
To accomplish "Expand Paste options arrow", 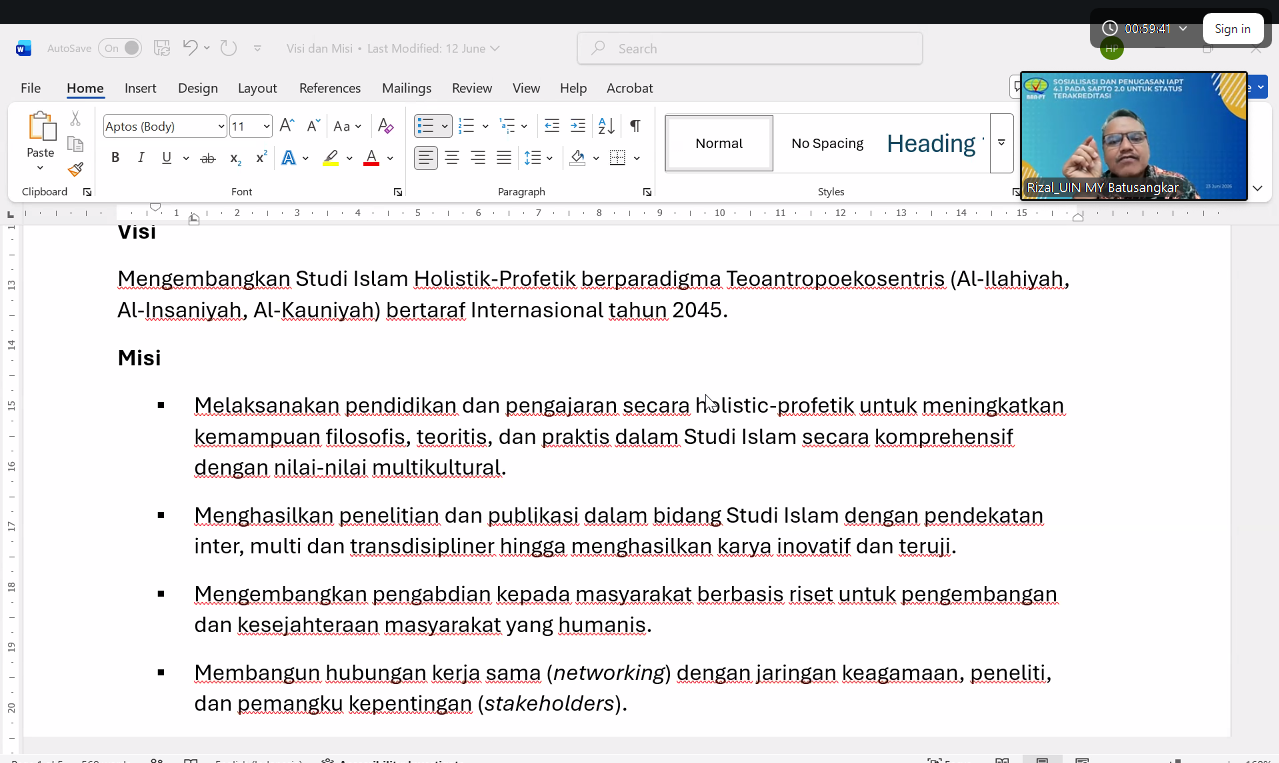I will pos(40,167).
